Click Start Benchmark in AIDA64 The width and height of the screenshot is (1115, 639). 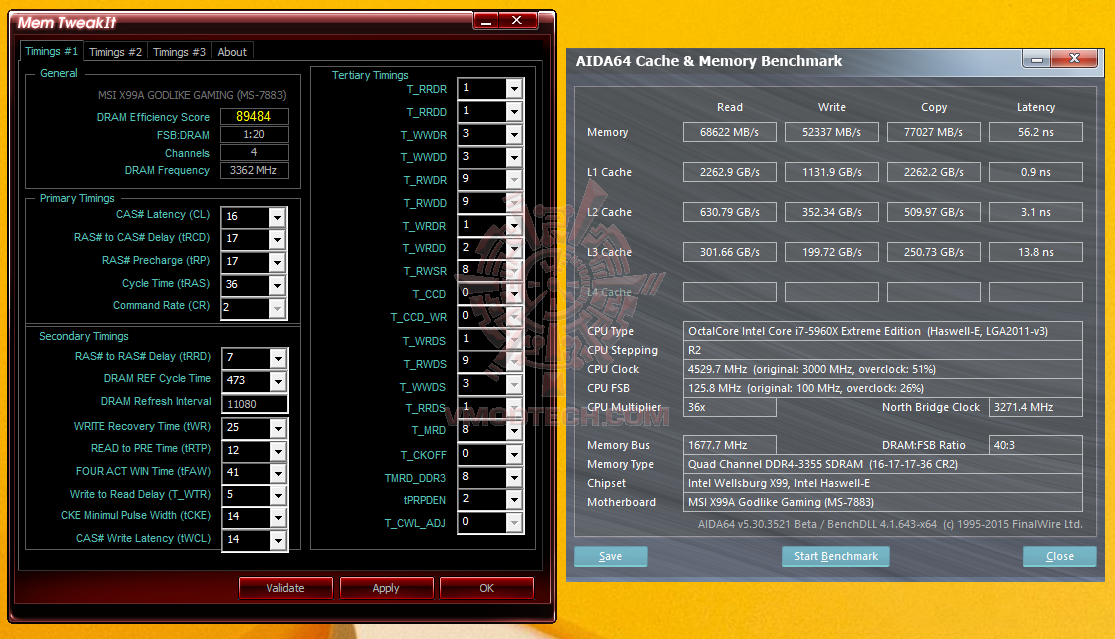(836, 556)
